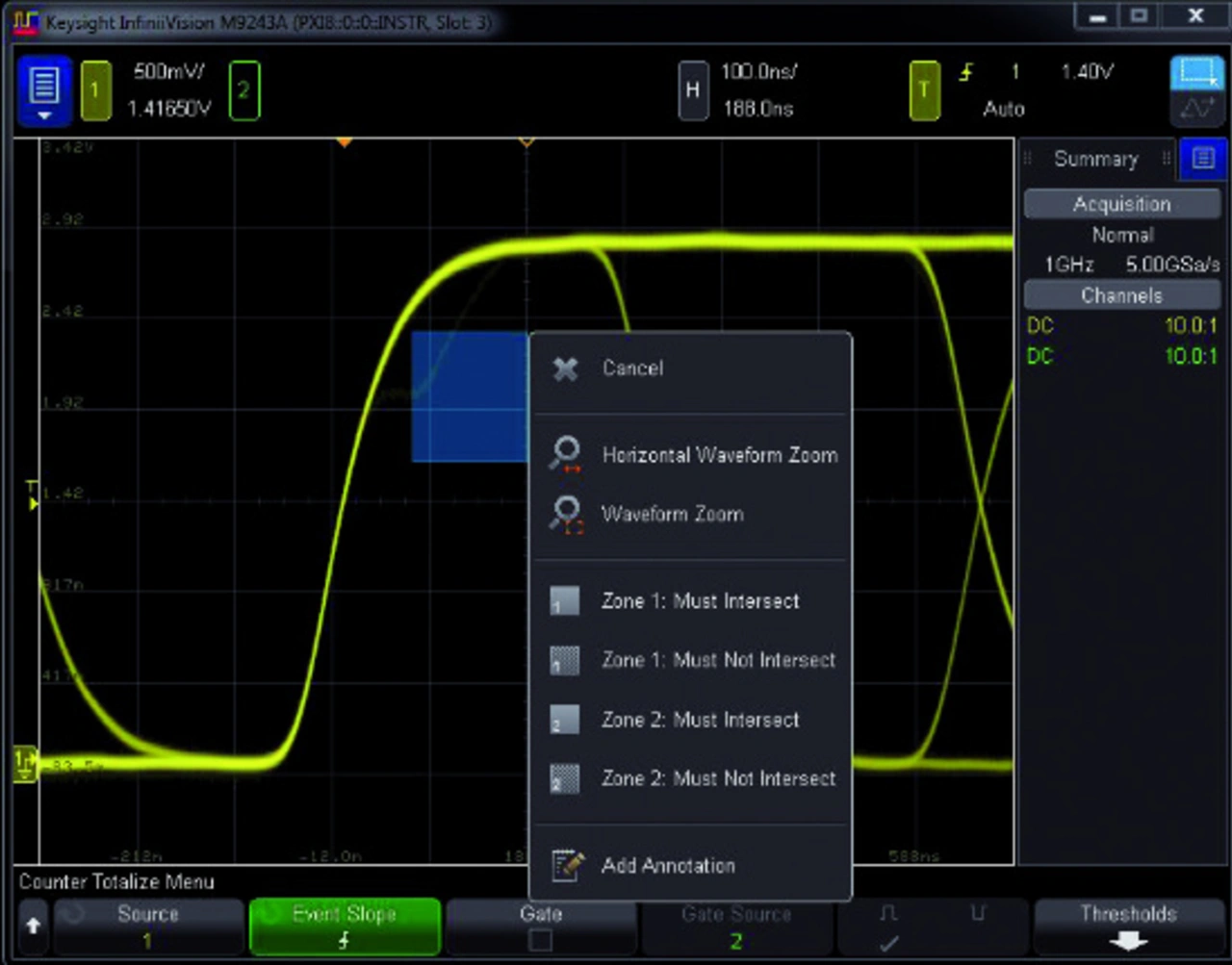Click the 5.00GSa/s sample rate text

[1172, 265]
